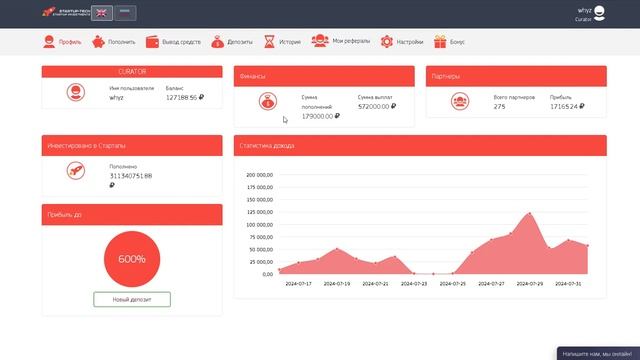Viewport: 640px width, 360px height.
Task: Click the profile person icon in navigation
Action: [49, 42]
